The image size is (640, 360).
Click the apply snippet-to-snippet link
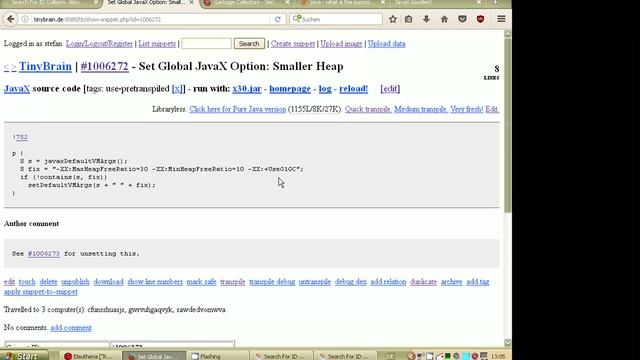pyautogui.click(x=40, y=292)
